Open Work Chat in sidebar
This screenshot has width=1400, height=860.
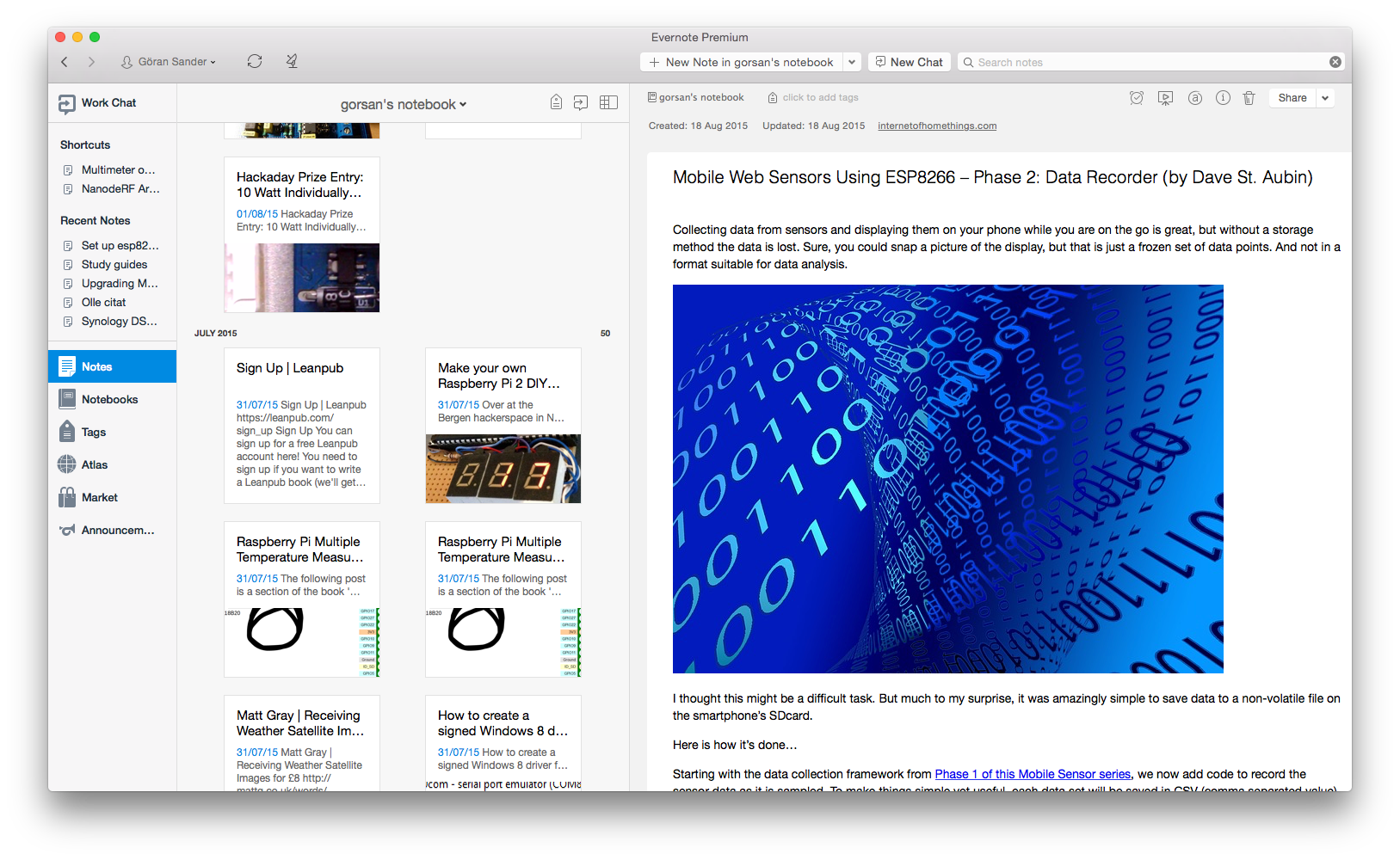[x=112, y=103]
